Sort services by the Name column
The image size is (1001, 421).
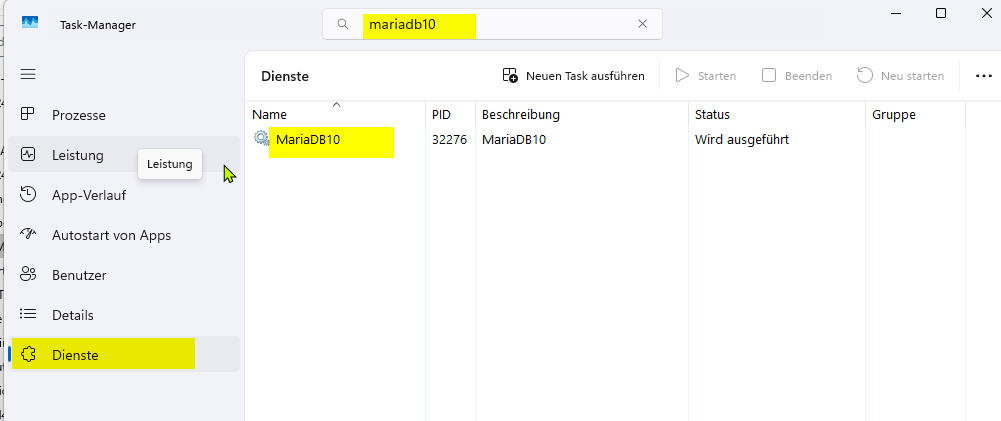tap(336, 114)
